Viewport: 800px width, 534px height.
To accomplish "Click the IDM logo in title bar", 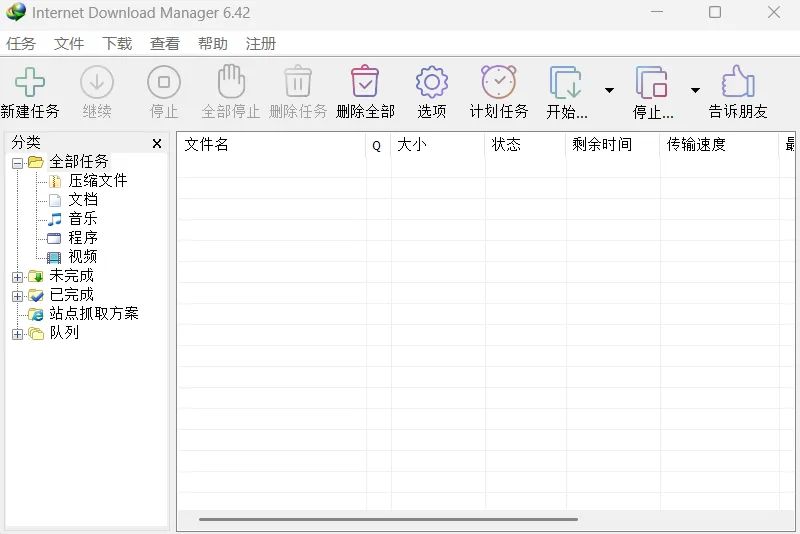I will pyautogui.click(x=16, y=12).
